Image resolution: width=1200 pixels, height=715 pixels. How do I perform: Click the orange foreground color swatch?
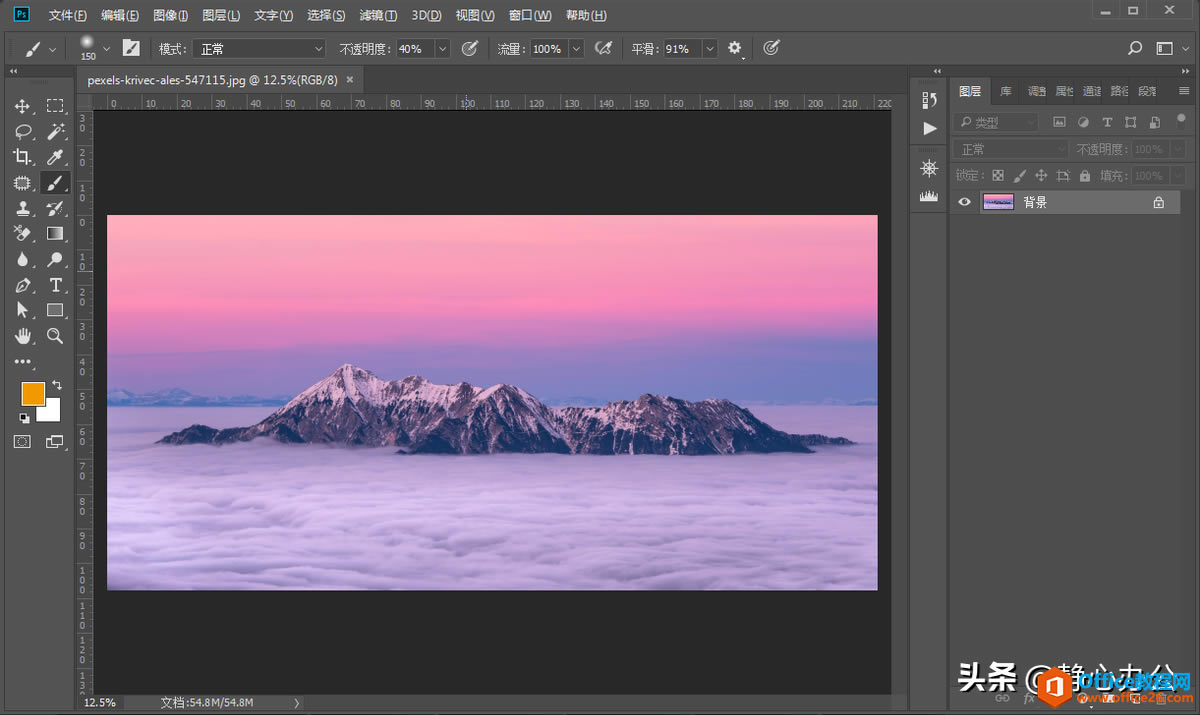point(32,392)
